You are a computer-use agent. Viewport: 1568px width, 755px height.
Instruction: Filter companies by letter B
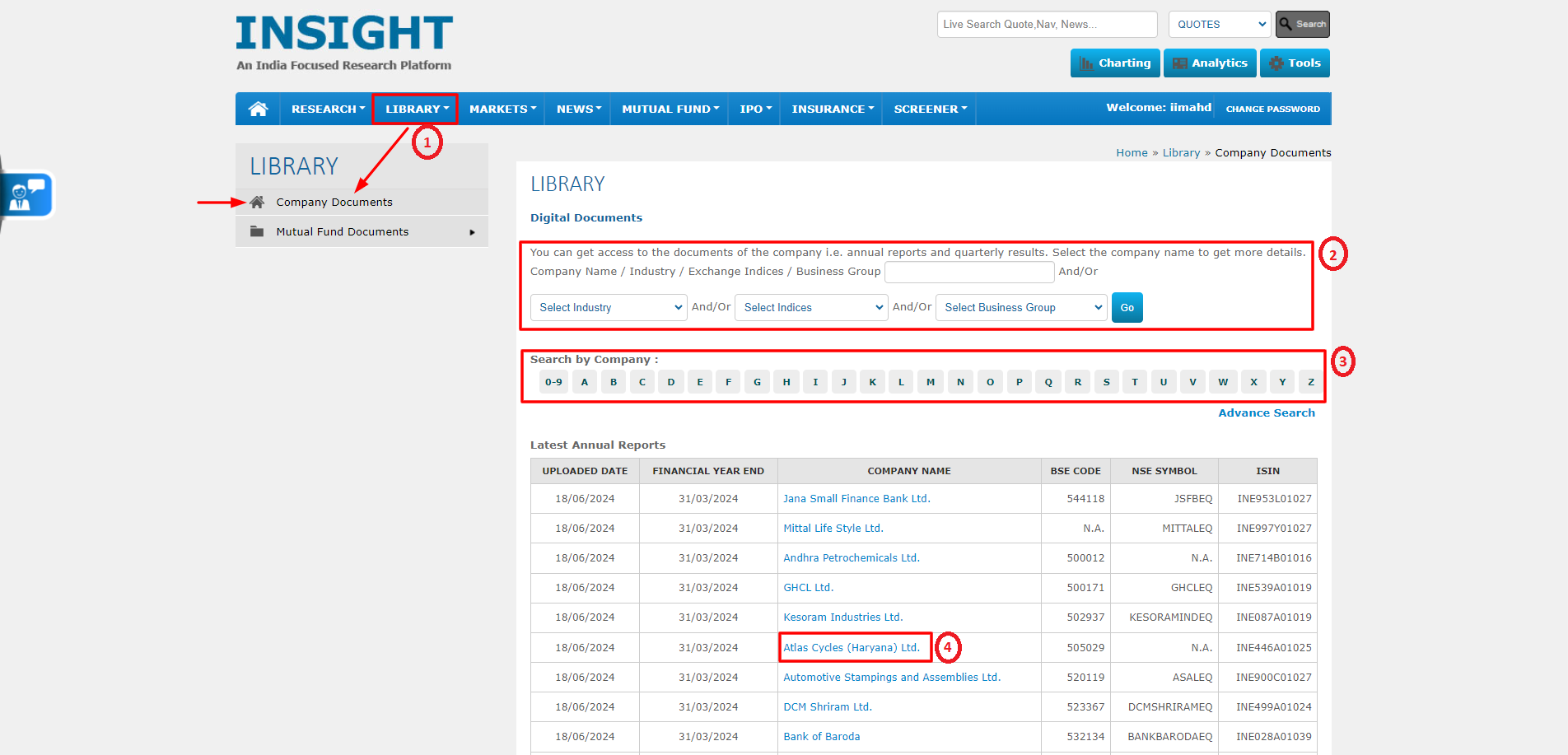pos(614,382)
